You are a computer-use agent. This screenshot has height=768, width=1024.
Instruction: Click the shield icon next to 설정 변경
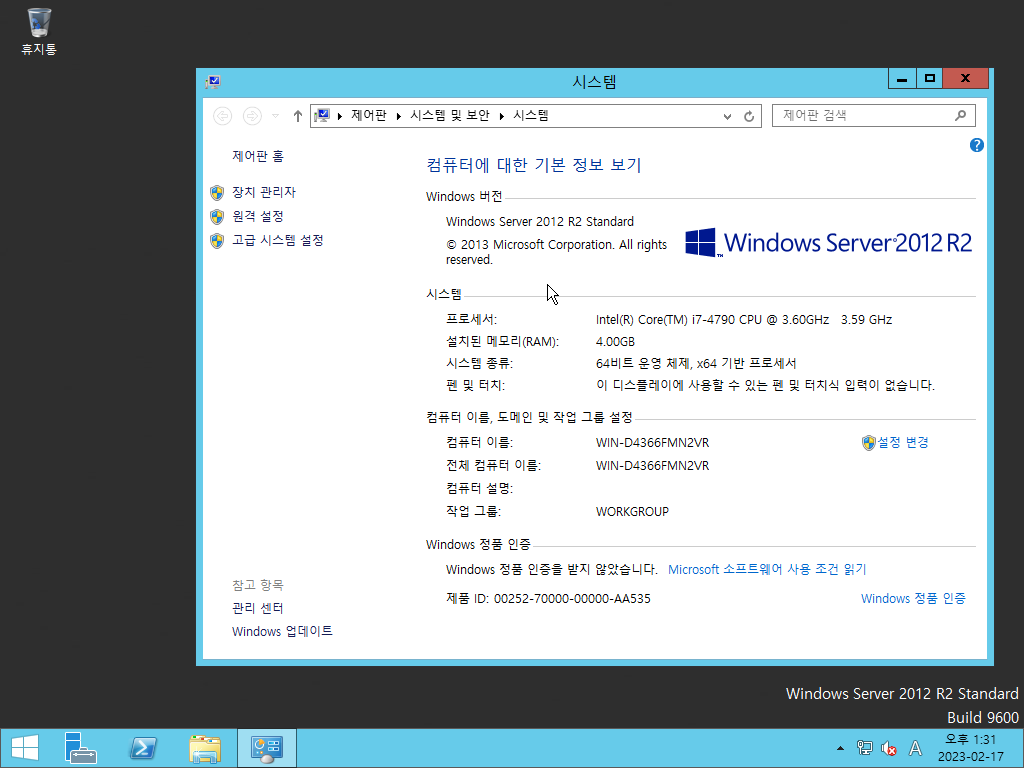click(869, 443)
